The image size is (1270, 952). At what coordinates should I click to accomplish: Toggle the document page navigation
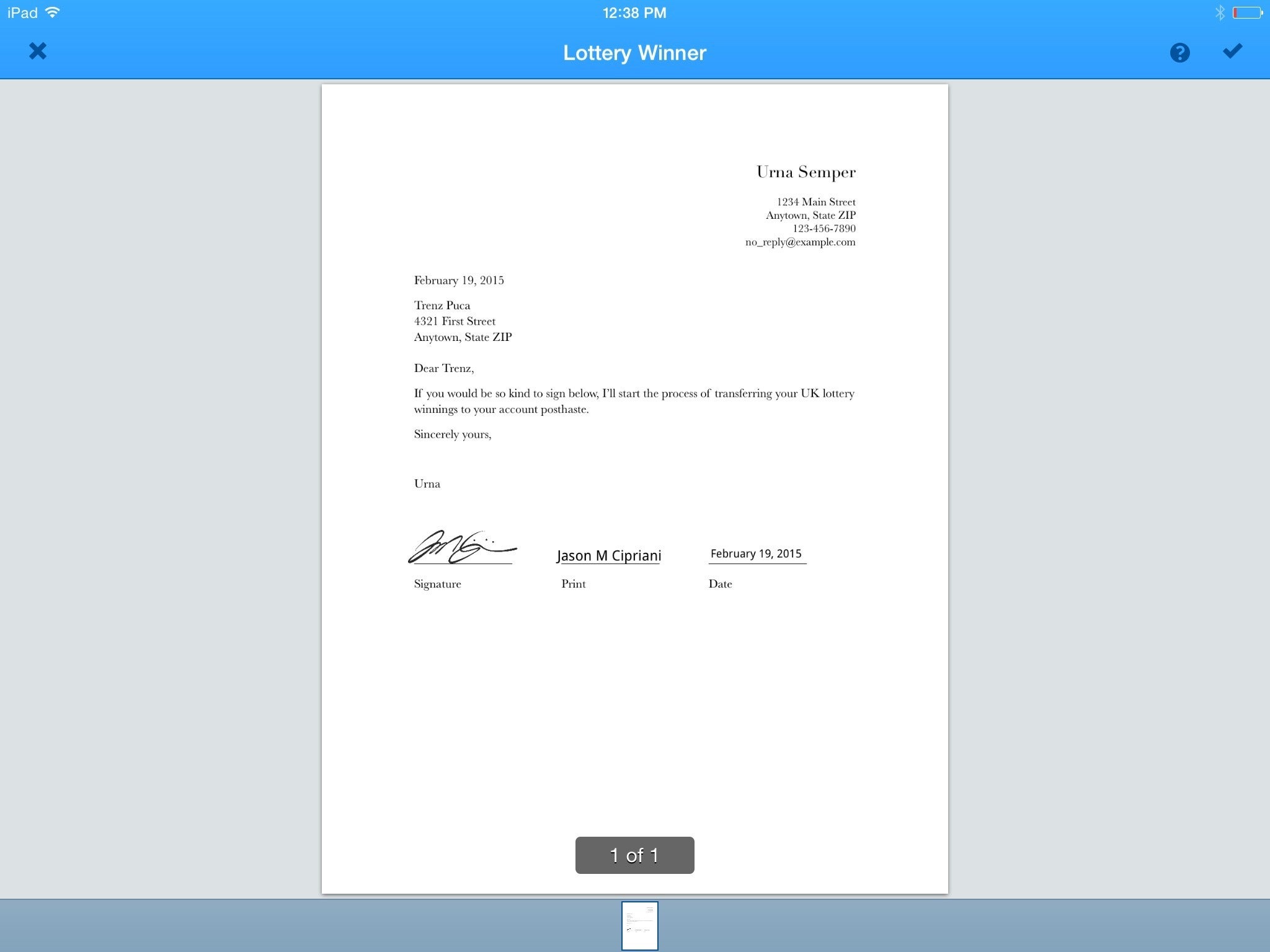634,855
